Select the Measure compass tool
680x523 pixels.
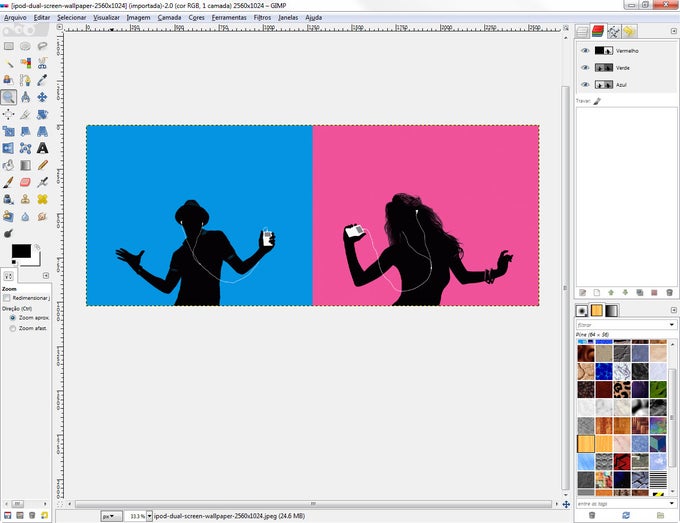coord(26,97)
